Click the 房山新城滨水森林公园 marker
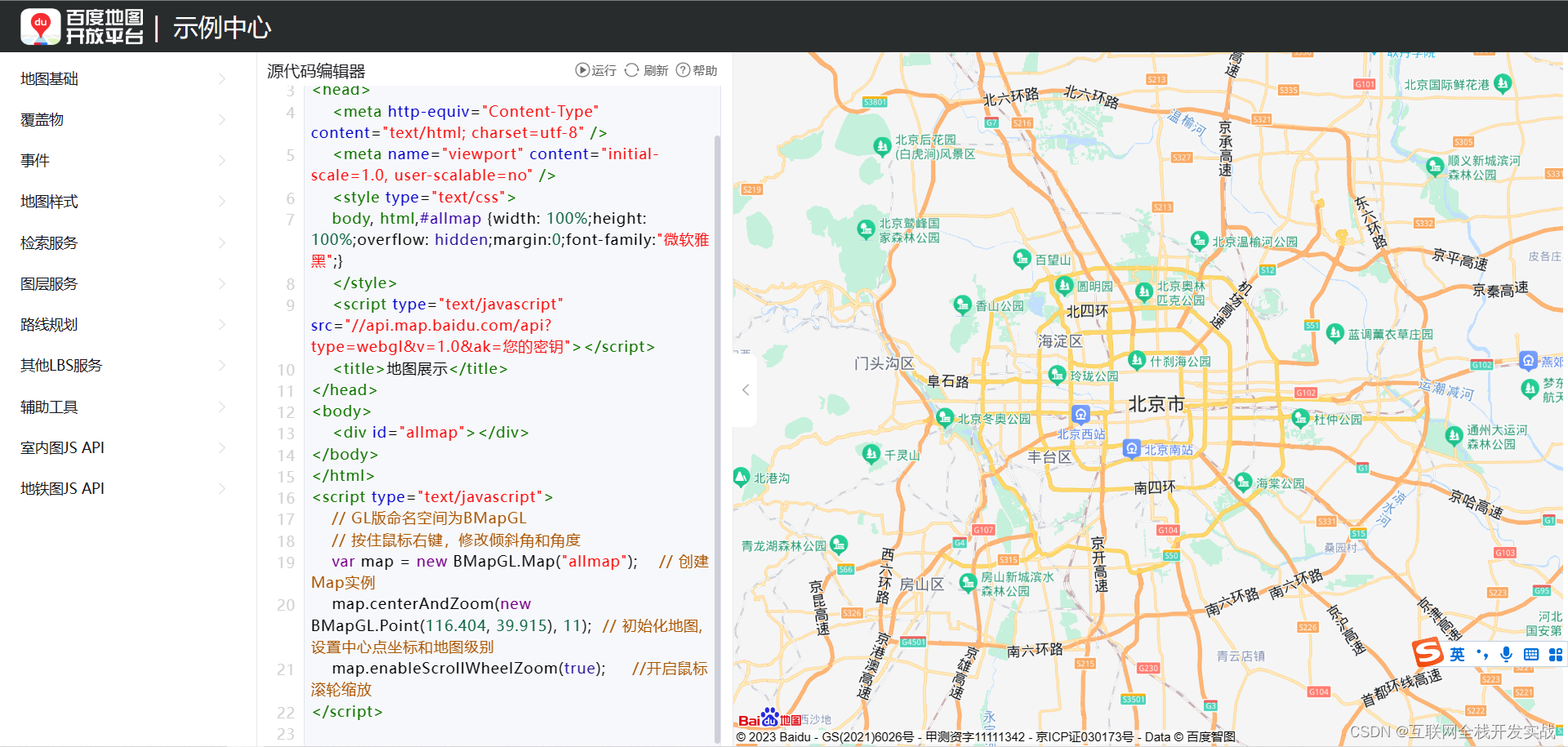Screen dimensions: 1568x747 pyautogui.click(x=968, y=582)
